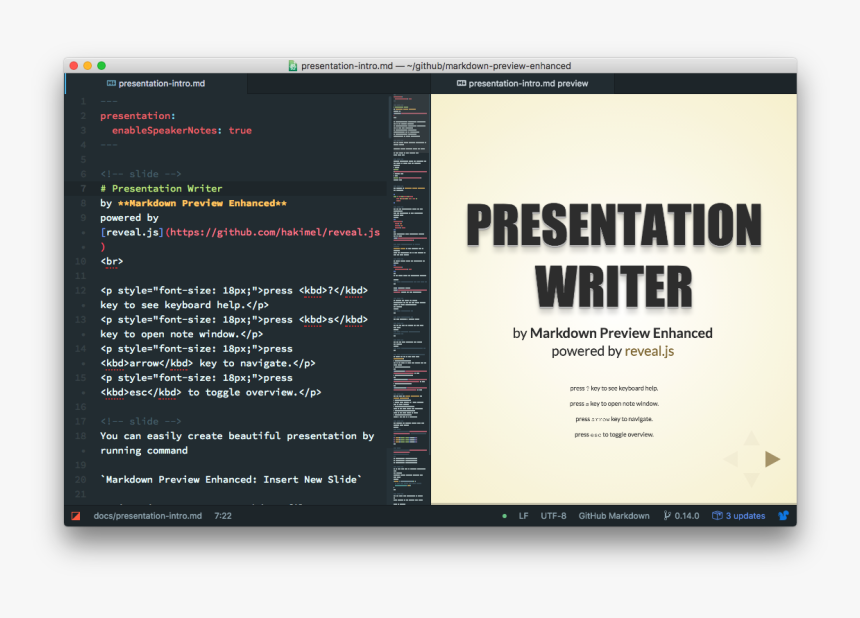
Task: Click the 'Markdown Preview Enhanced: Insert New Slide' code line
Action: coord(231,480)
